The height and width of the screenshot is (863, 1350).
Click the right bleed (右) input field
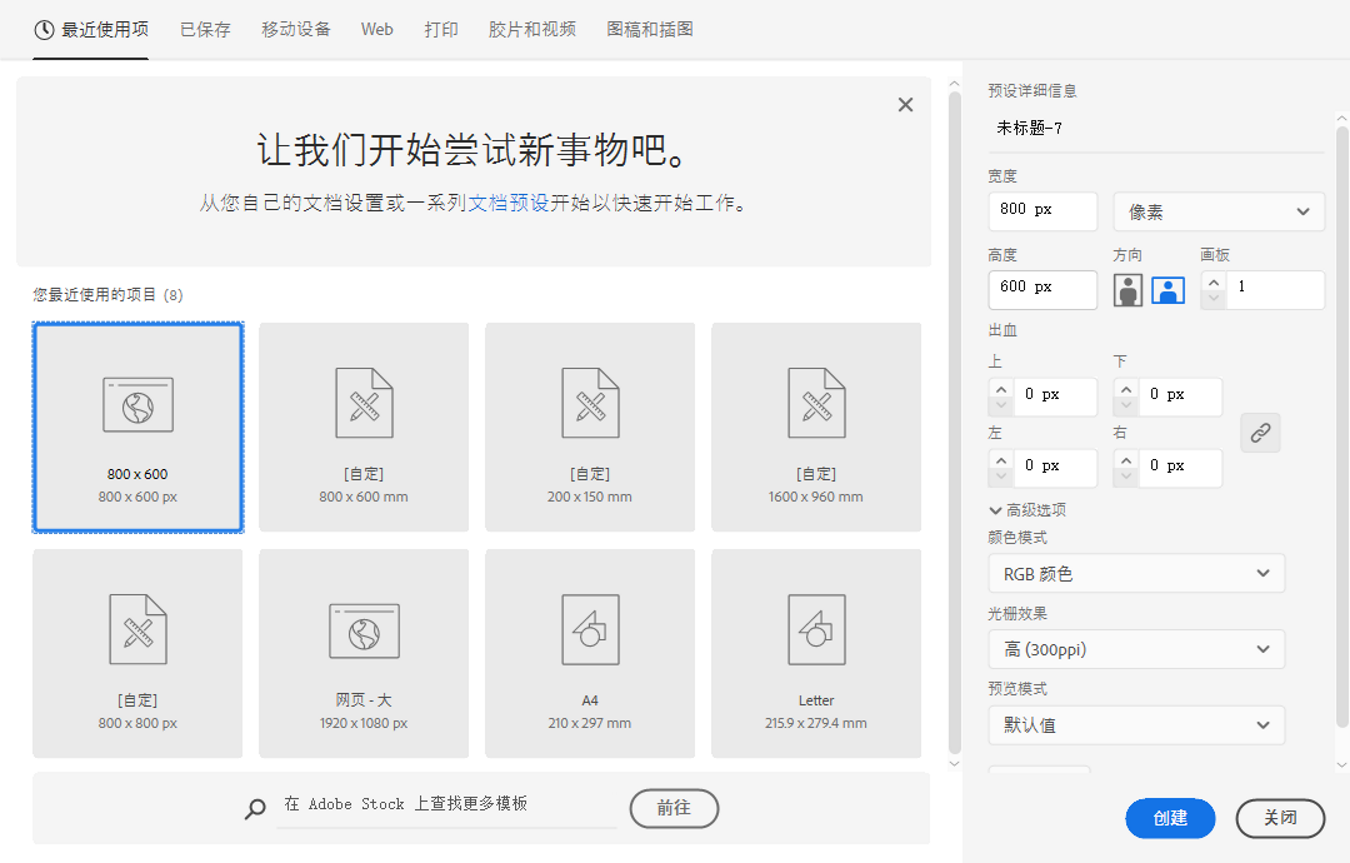click(x=1180, y=467)
